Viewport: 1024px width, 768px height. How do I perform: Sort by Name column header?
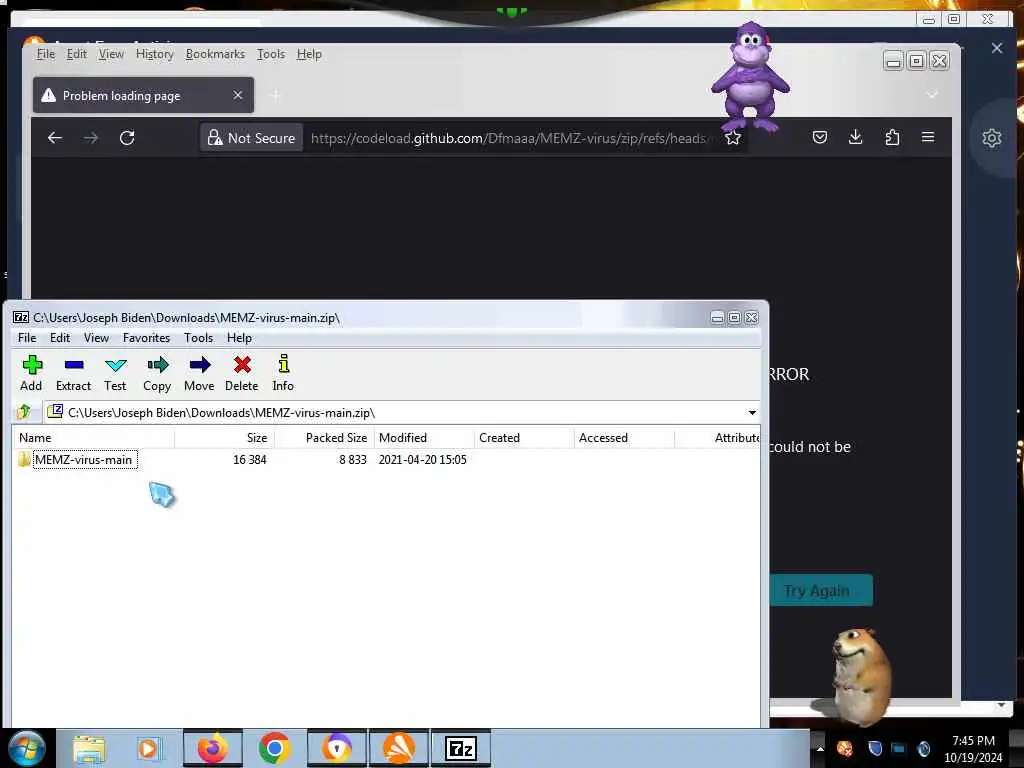click(93, 438)
